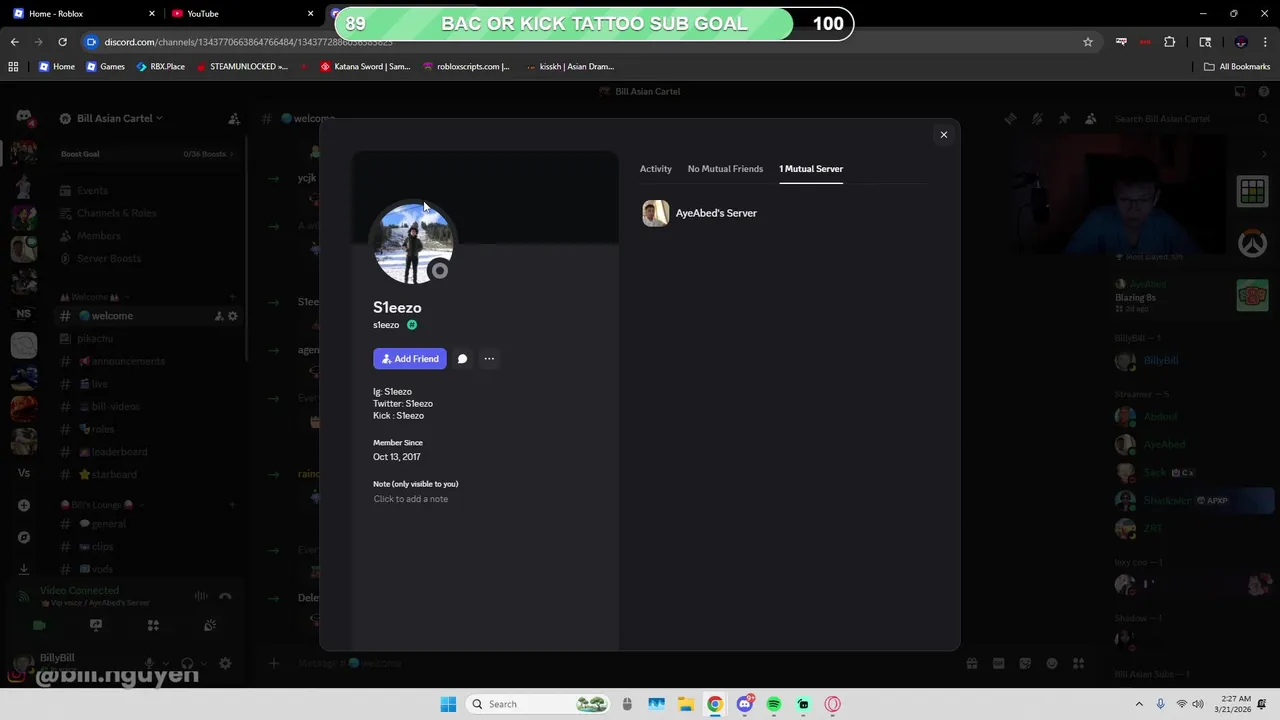Screen dimensions: 1280x720
Task: Open settings gear for welcome channel
Action: tap(233, 316)
